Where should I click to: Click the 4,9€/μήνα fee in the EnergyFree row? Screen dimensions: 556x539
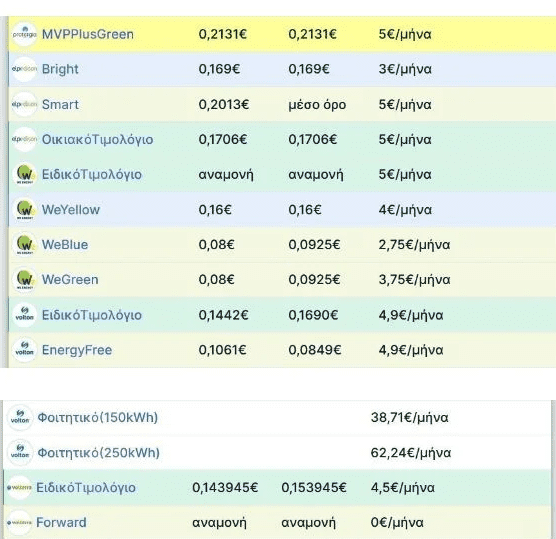click(411, 350)
